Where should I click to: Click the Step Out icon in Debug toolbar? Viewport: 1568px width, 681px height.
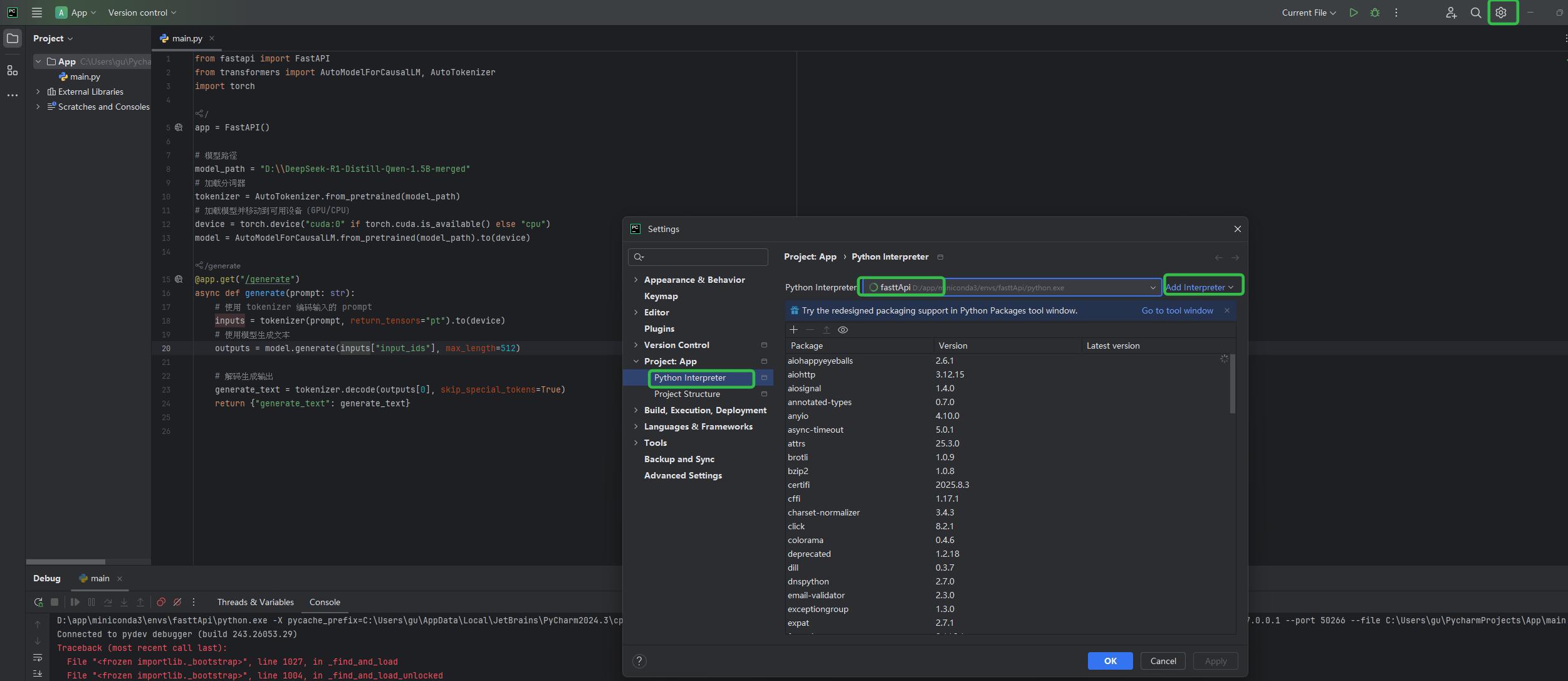coord(140,602)
